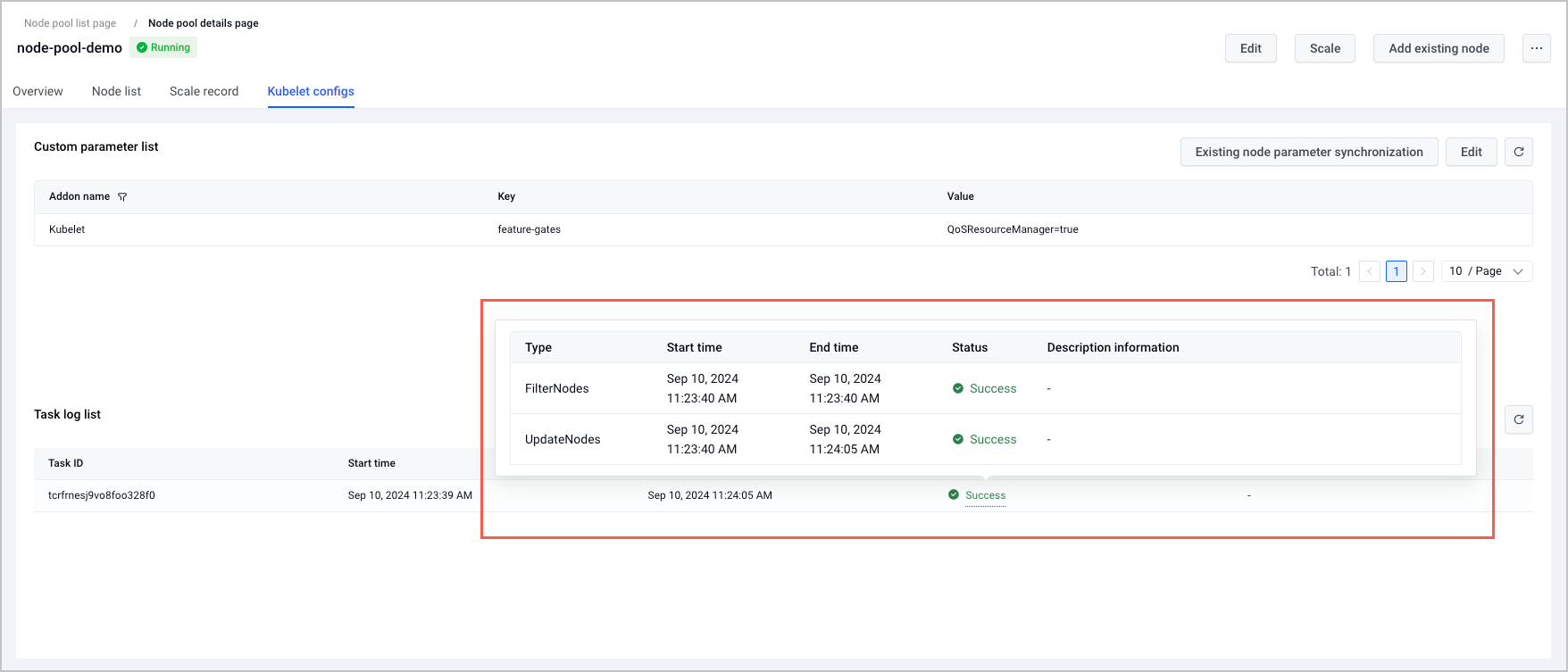This screenshot has height=672, width=1568.
Task: Click Node pool details page breadcrumb
Action: 204,23
